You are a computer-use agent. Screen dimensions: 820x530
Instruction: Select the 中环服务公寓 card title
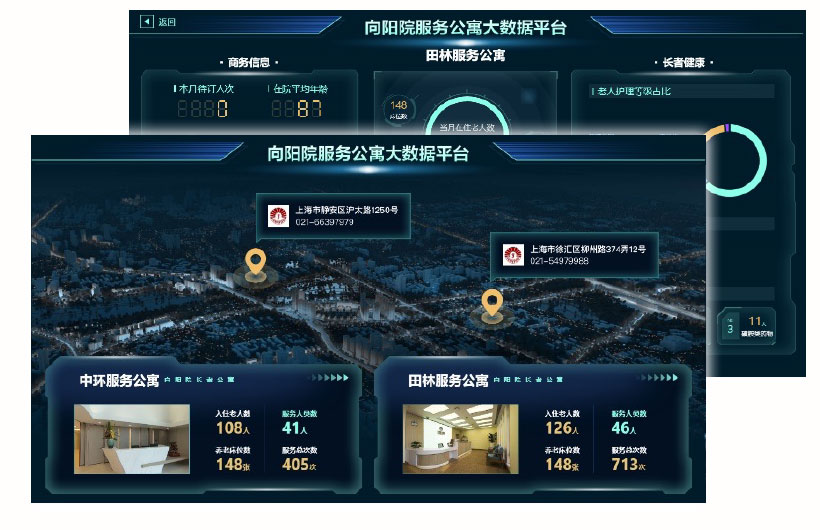tap(119, 380)
